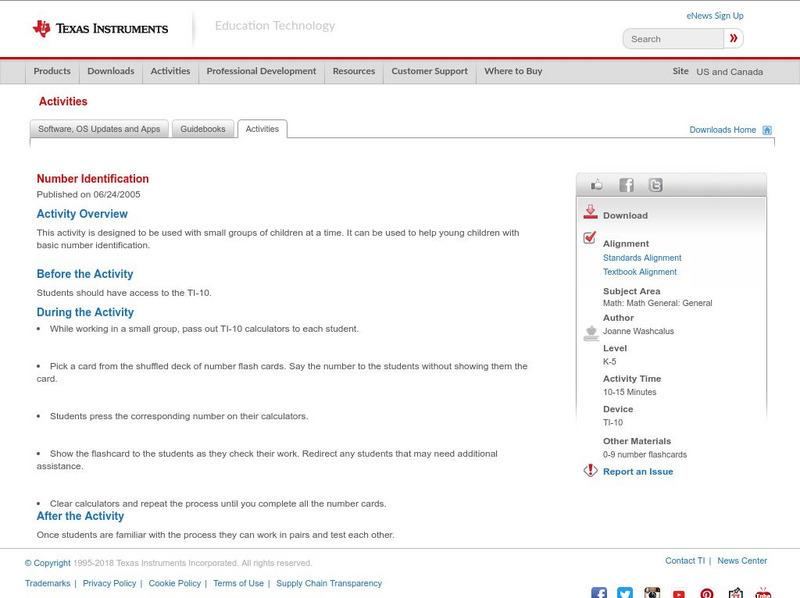Click the author apple icon
Screen dimensions: 800x598
tap(591, 333)
